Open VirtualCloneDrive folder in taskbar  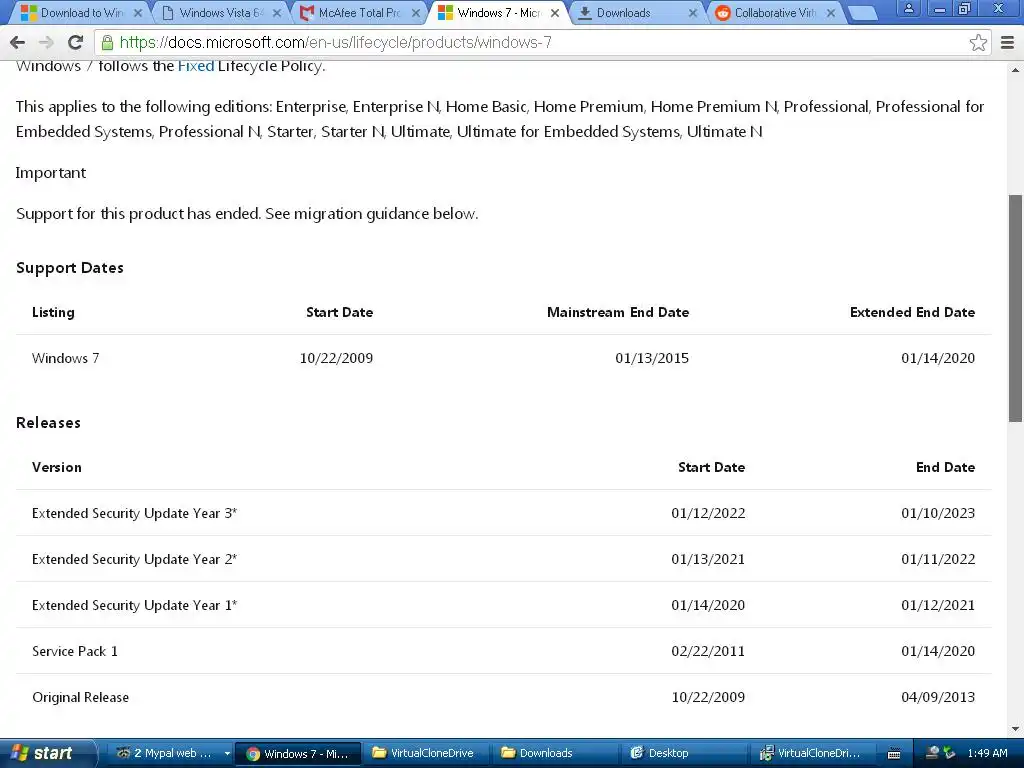[x=424, y=753]
